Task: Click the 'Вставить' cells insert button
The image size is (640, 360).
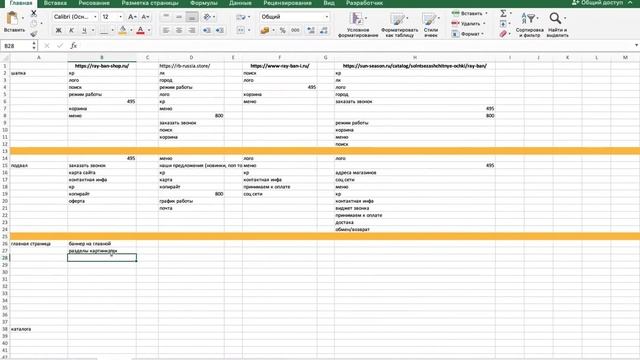Action: click(469, 13)
